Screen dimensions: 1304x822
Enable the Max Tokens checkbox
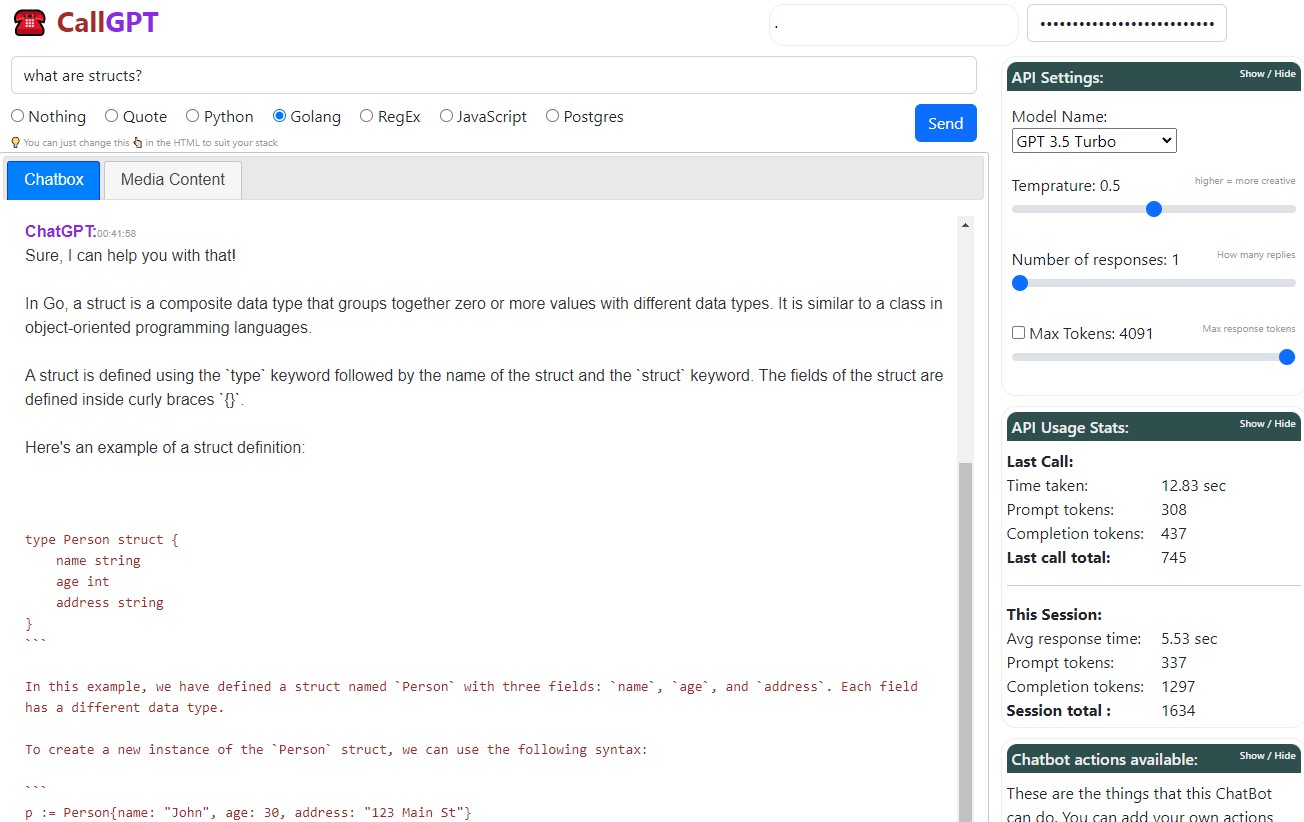(1018, 333)
